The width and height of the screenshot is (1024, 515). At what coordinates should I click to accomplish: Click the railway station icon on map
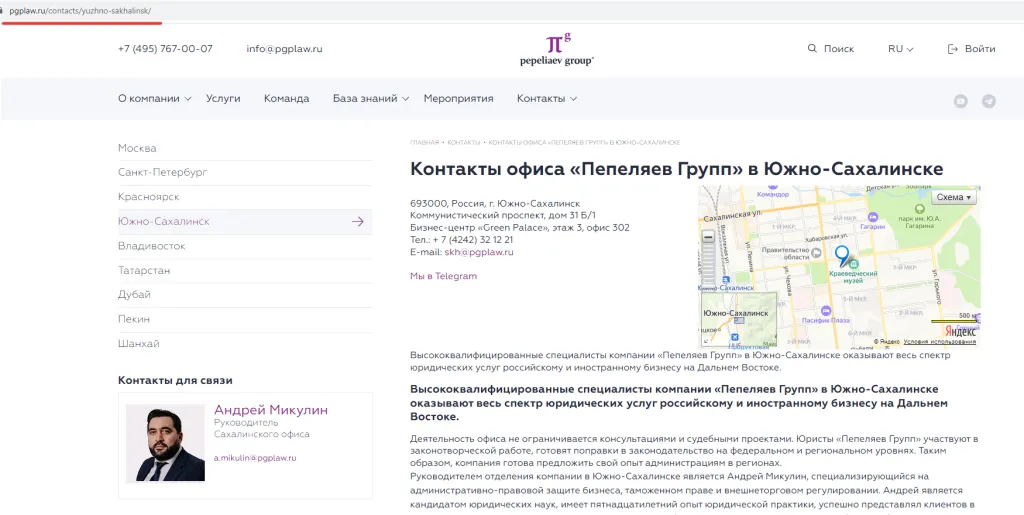[726, 280]
